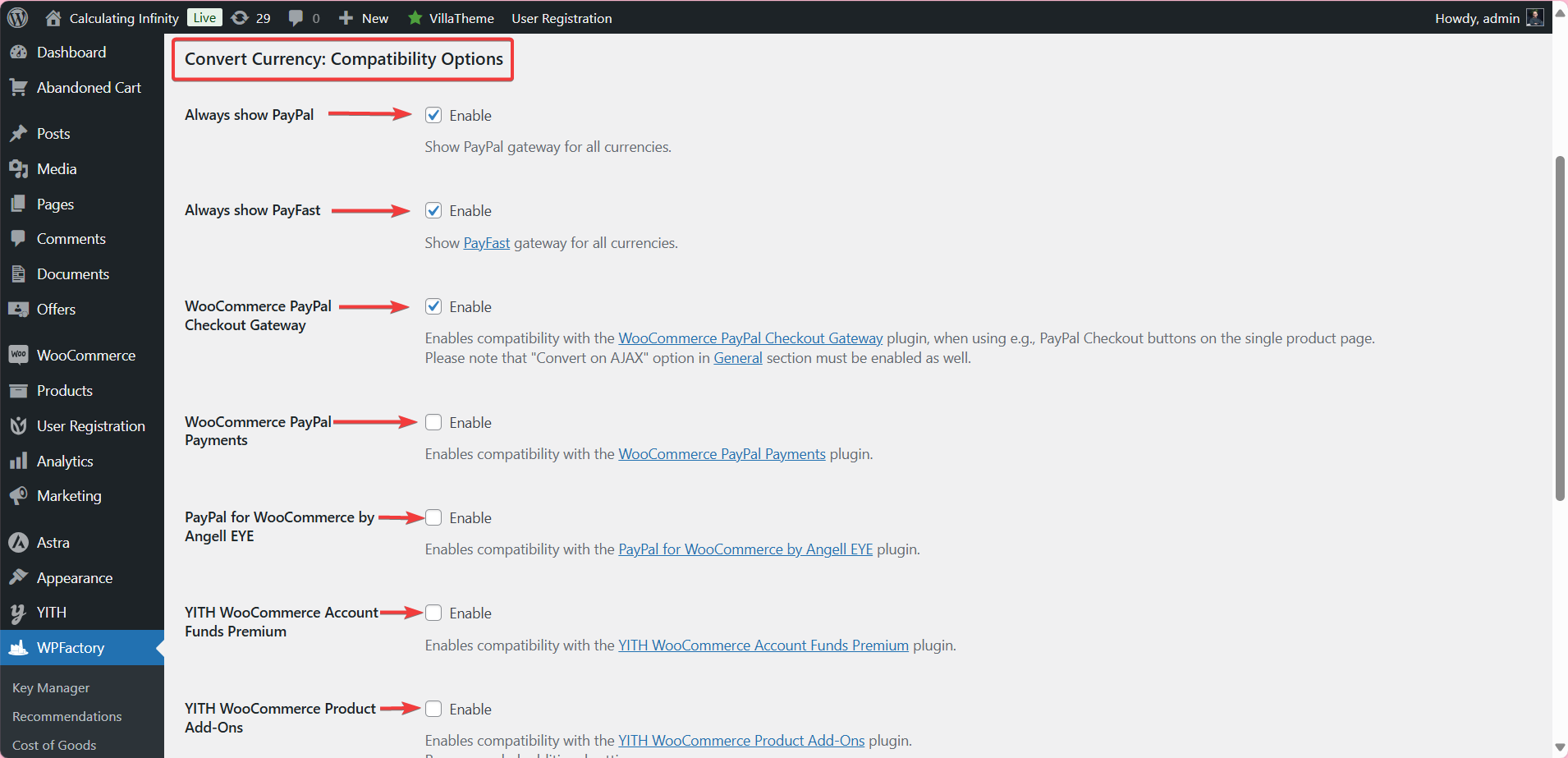Enable WooCommerce PayPal Payments checkbox
Viewport: 1568px width, 758px height.
433,422
